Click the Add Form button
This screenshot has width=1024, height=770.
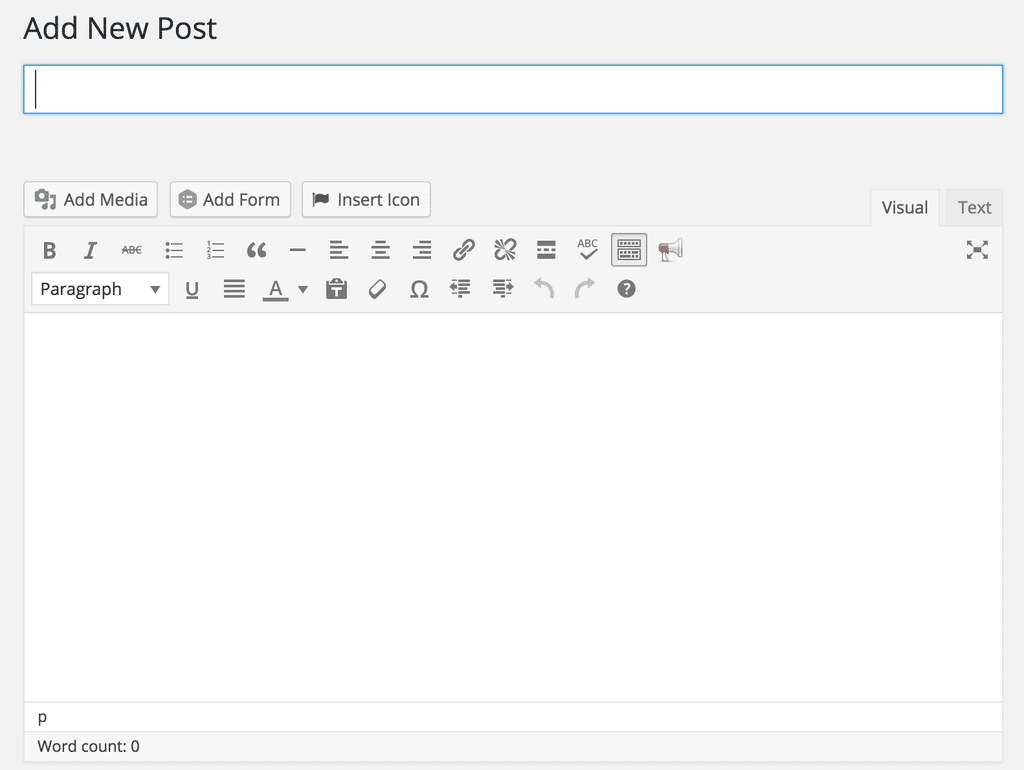[230, 199]
